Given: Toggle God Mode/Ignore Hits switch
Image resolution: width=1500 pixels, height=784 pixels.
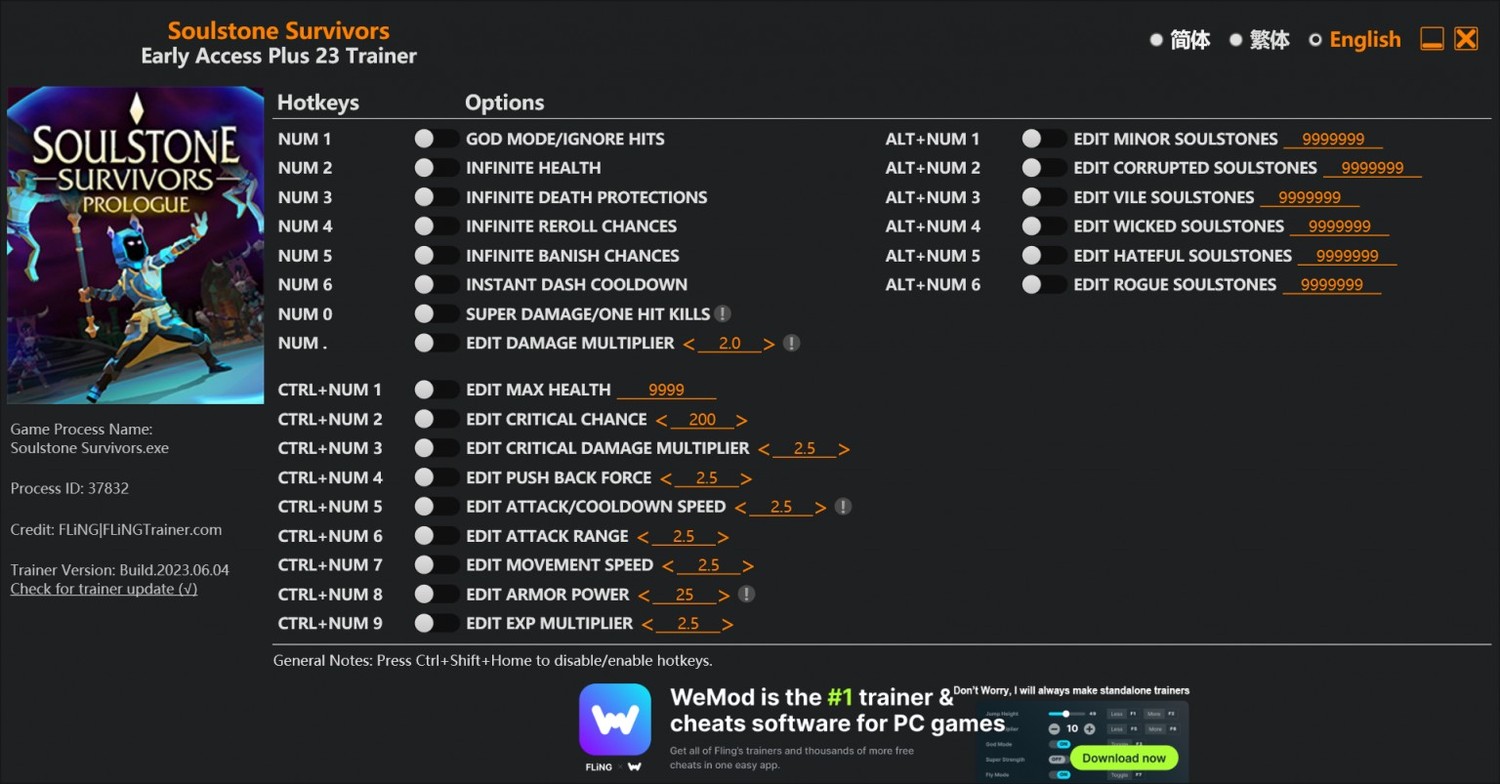Looking at the screenshot, I should coord(437,139).
